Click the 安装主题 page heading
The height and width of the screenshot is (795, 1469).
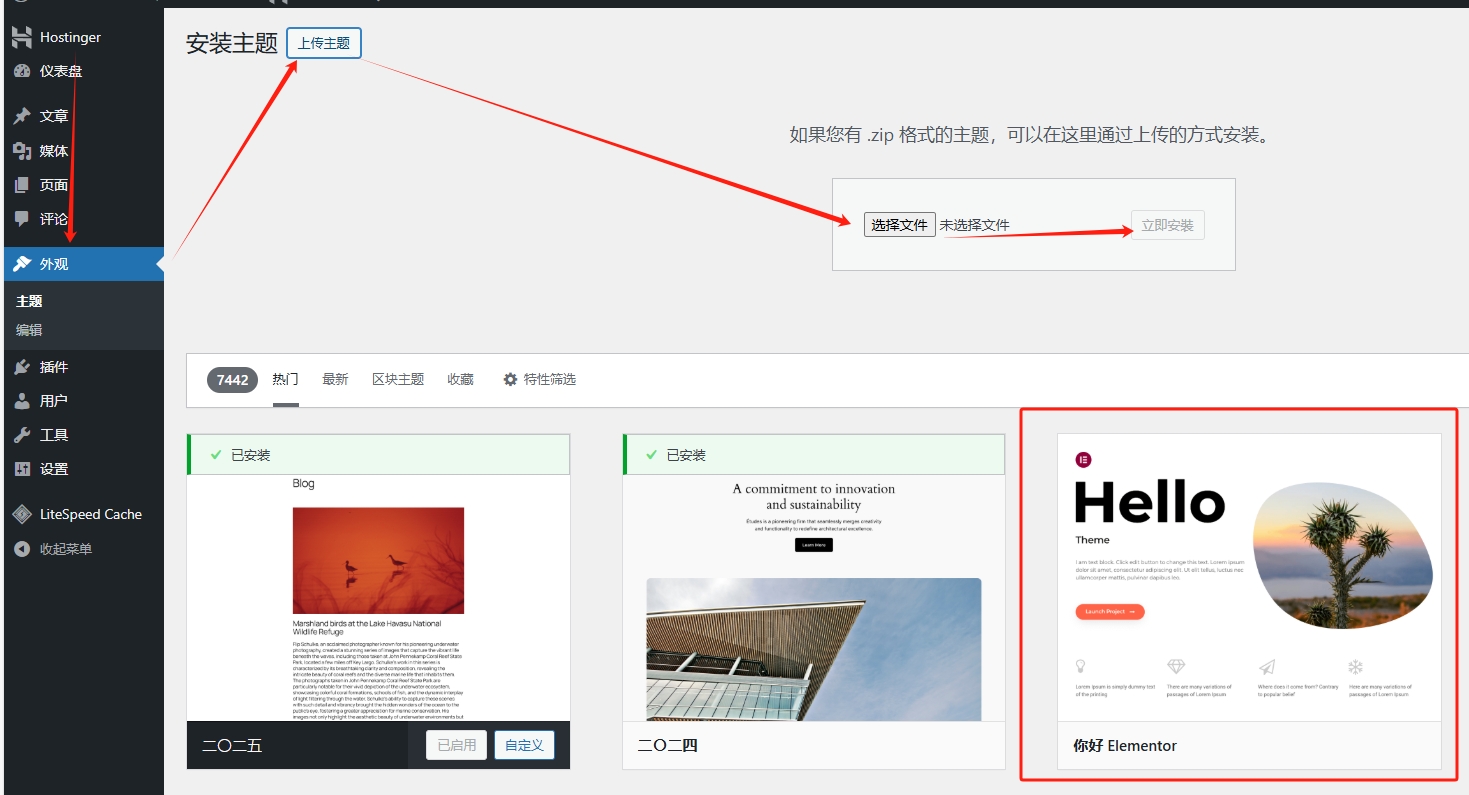(x=232, y=44)
